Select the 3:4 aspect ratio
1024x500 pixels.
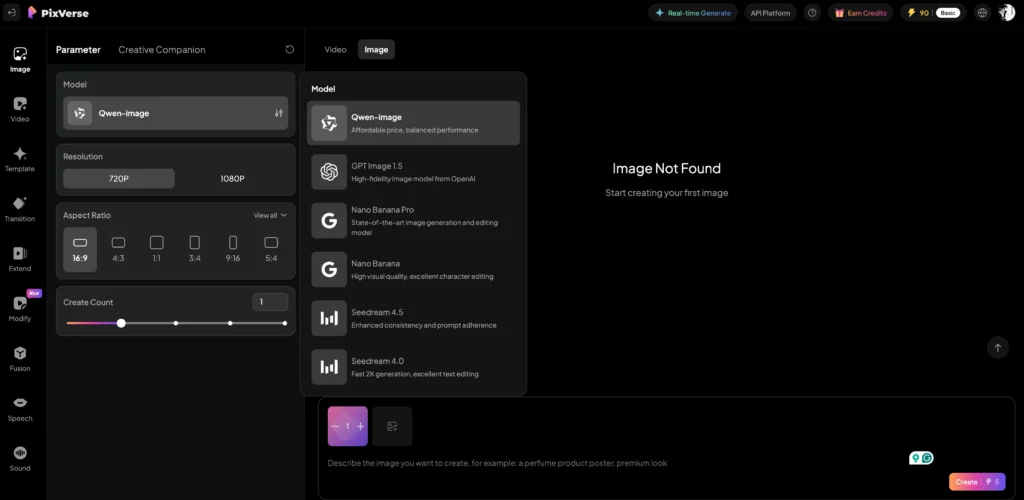(195, 249)
